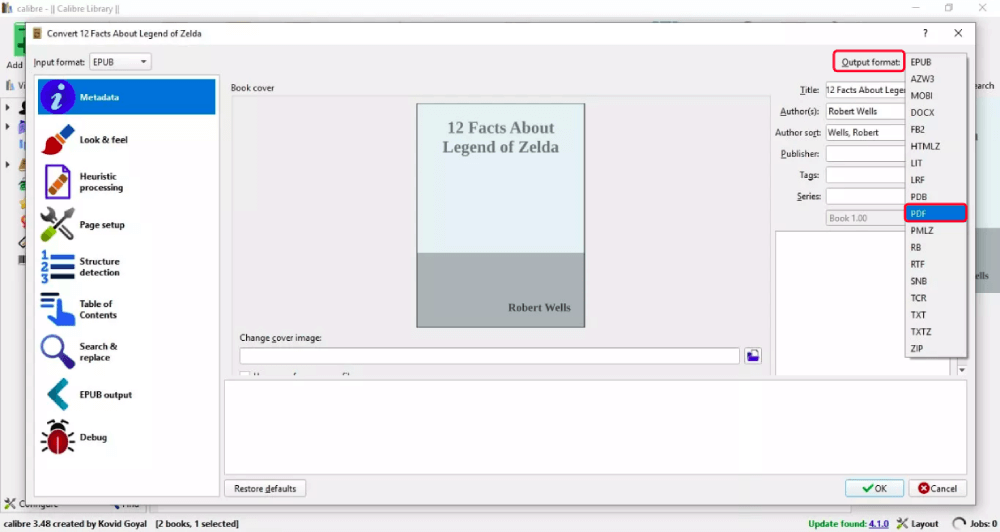
Task: Open Heuristic processing settings icon
Action: click(58, 182)
